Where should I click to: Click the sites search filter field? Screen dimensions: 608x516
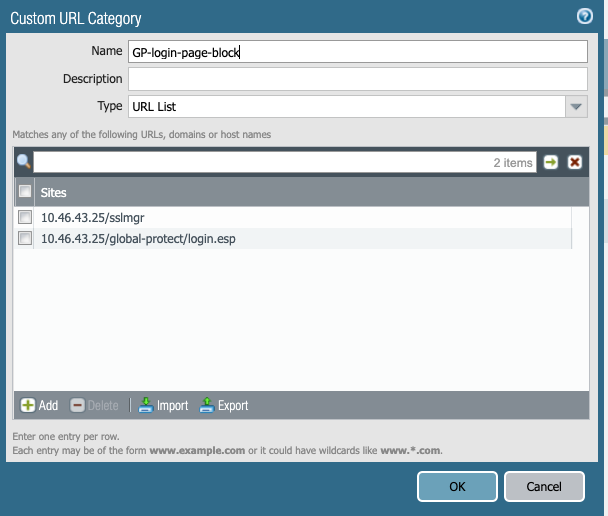[x=285, y=162]
